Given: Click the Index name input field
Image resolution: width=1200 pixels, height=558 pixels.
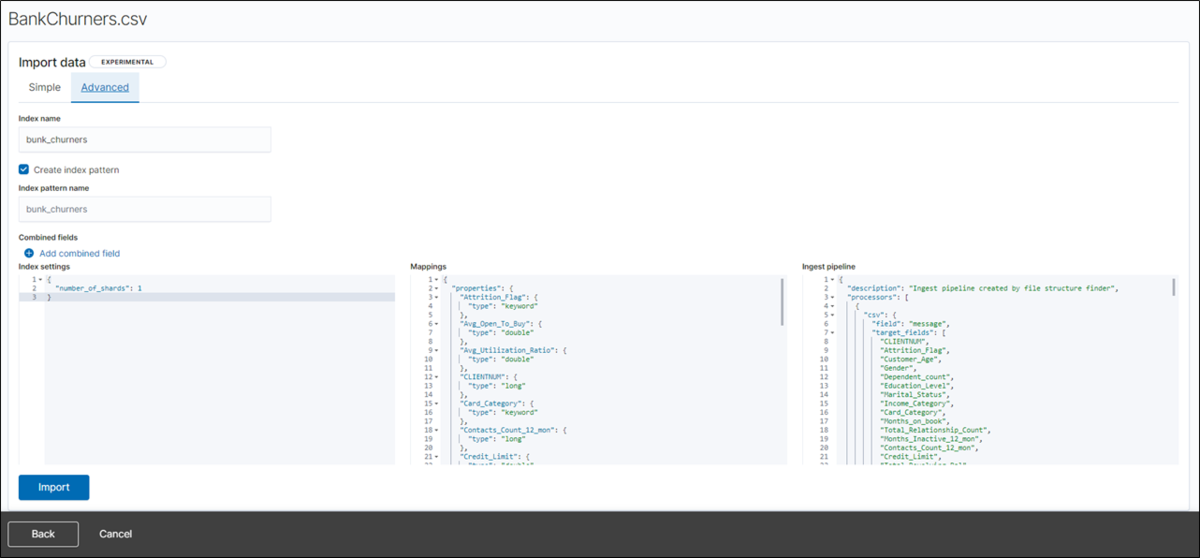Looking at the screenshot, I should click(x=145, y=140).
